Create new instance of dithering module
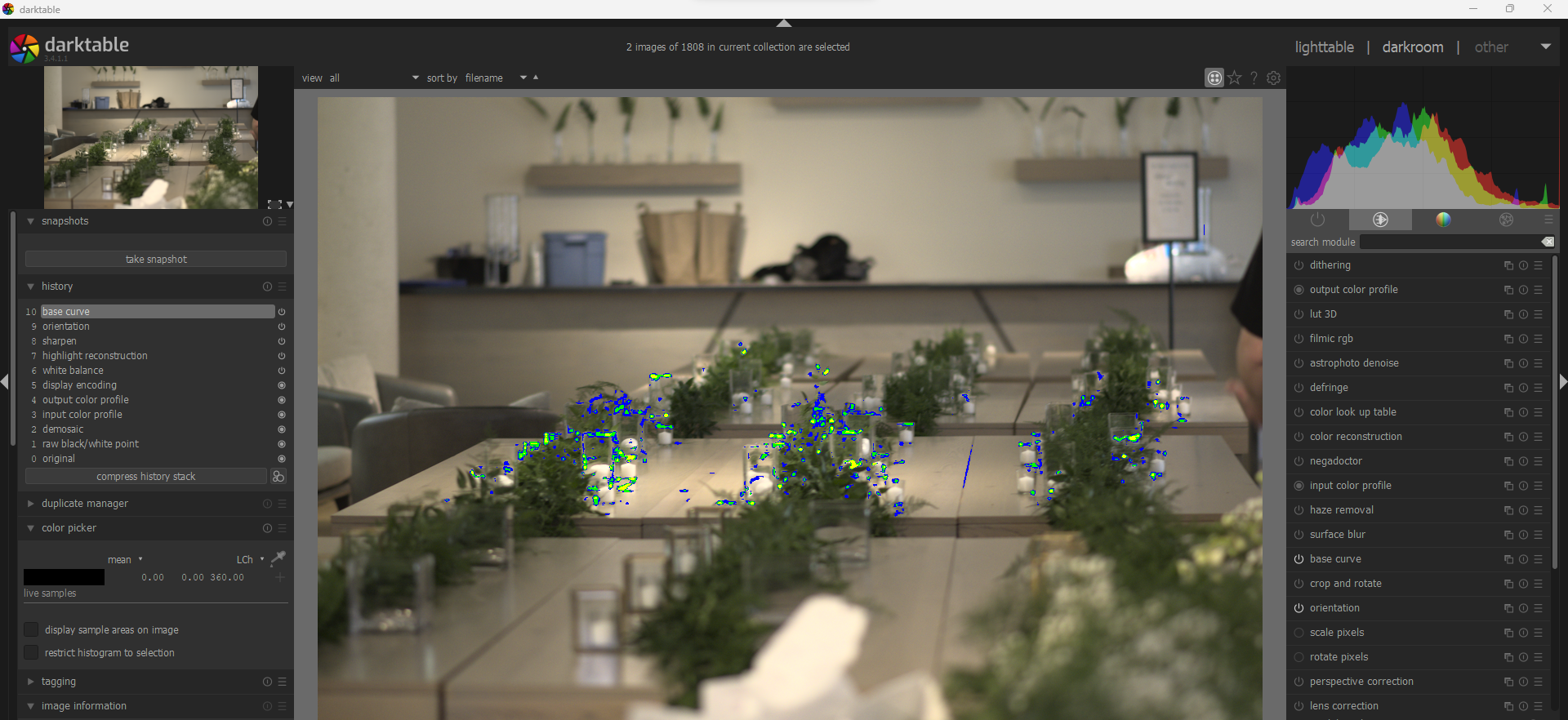 pos(1508,265)
